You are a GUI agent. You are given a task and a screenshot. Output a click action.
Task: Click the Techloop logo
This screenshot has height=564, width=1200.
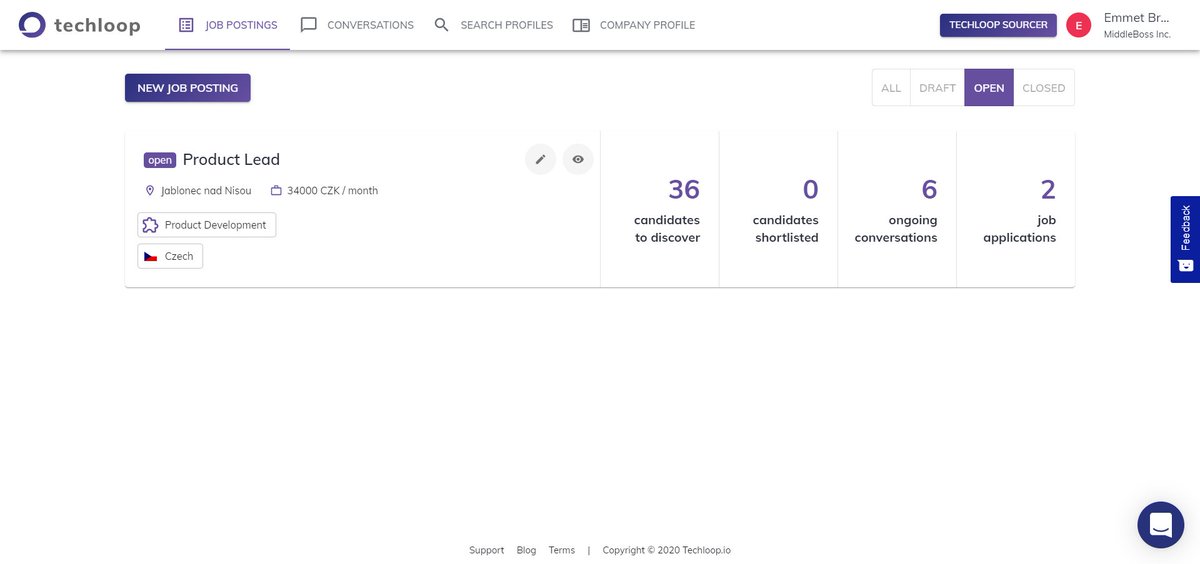(x=80, y=25)
